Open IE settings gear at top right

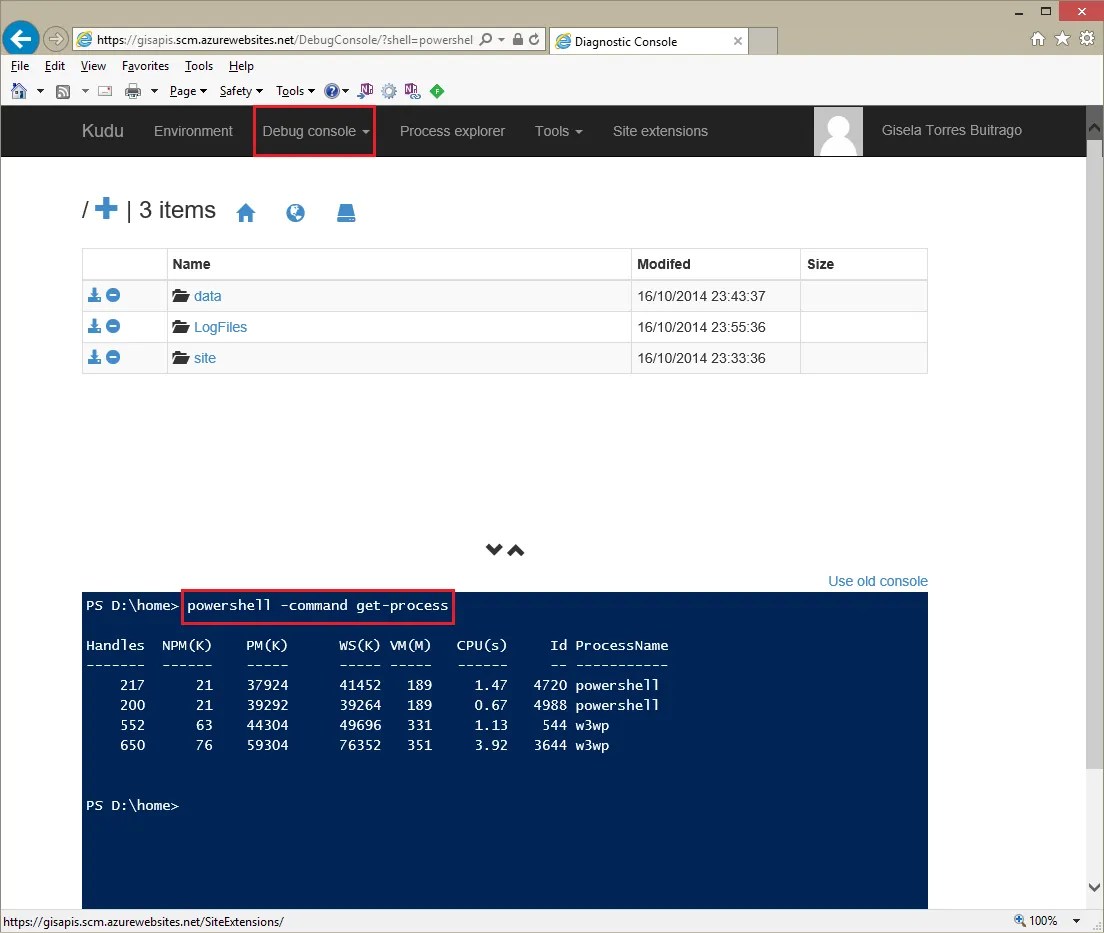tap(1087, 39)
